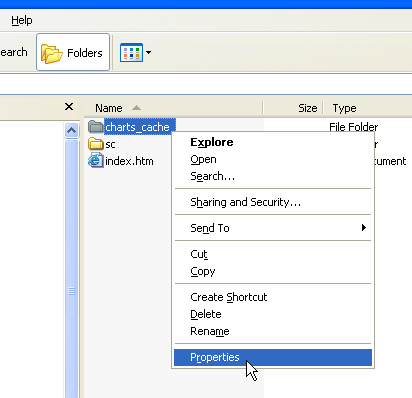412x398 pixels.
Task: Choose Copy from context menu
Action: [x=273, y=271]
